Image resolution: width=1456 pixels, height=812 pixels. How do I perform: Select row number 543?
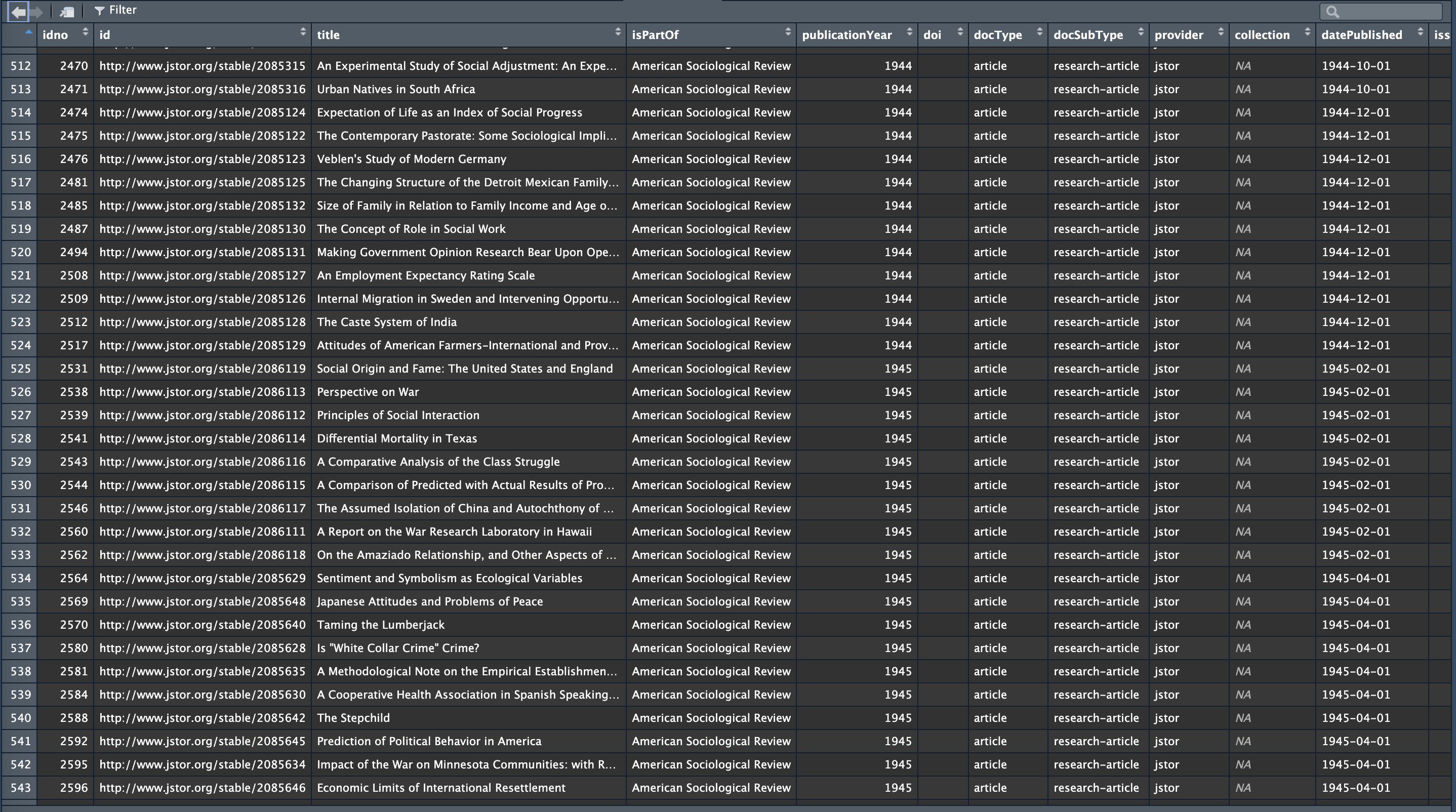point(20,788)
